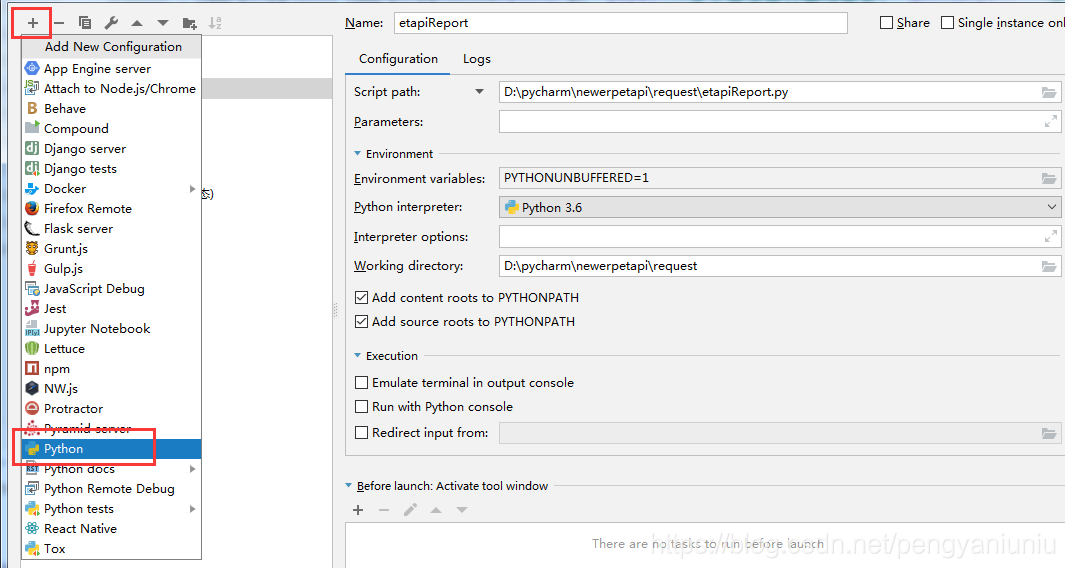Viewport: 1065px width, 568px height.
Task: Switch to the Configuration tab
Action: [399, 59]
